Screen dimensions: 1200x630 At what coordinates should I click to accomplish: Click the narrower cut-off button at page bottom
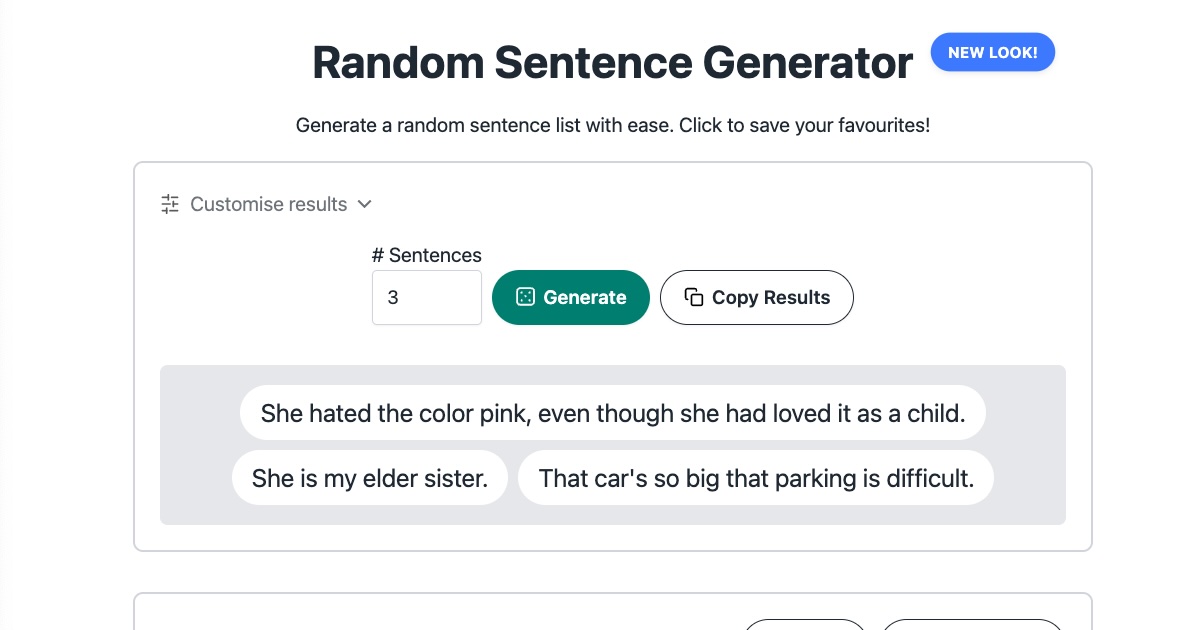click(805, 625)
